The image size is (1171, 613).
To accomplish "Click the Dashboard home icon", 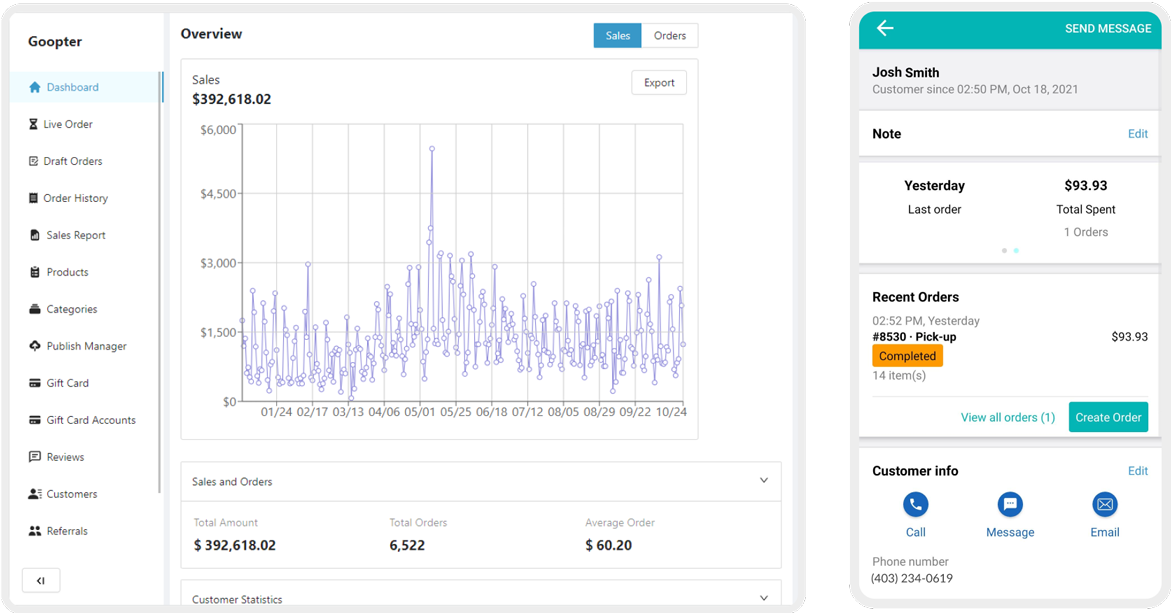I will point(34,87).
